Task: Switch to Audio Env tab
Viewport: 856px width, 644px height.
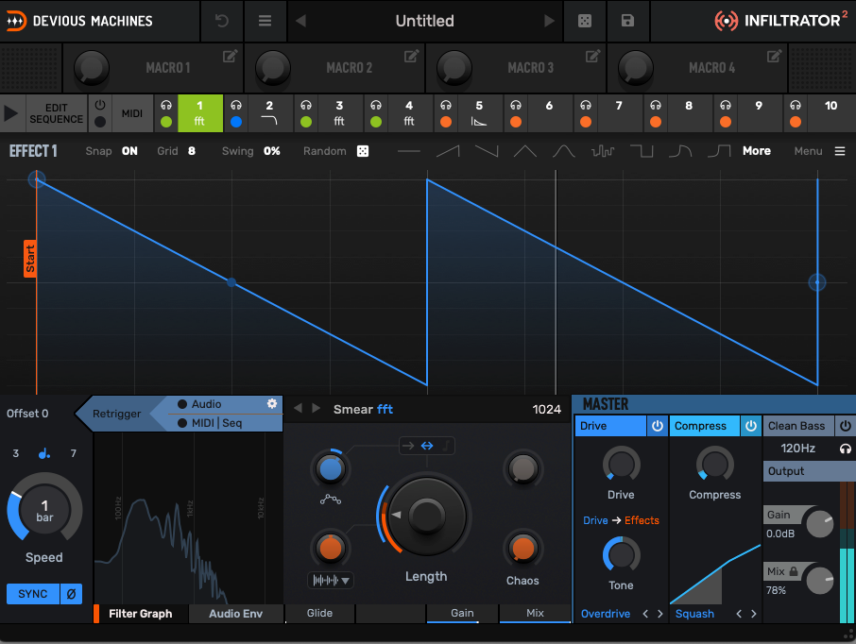Action: 236,613
